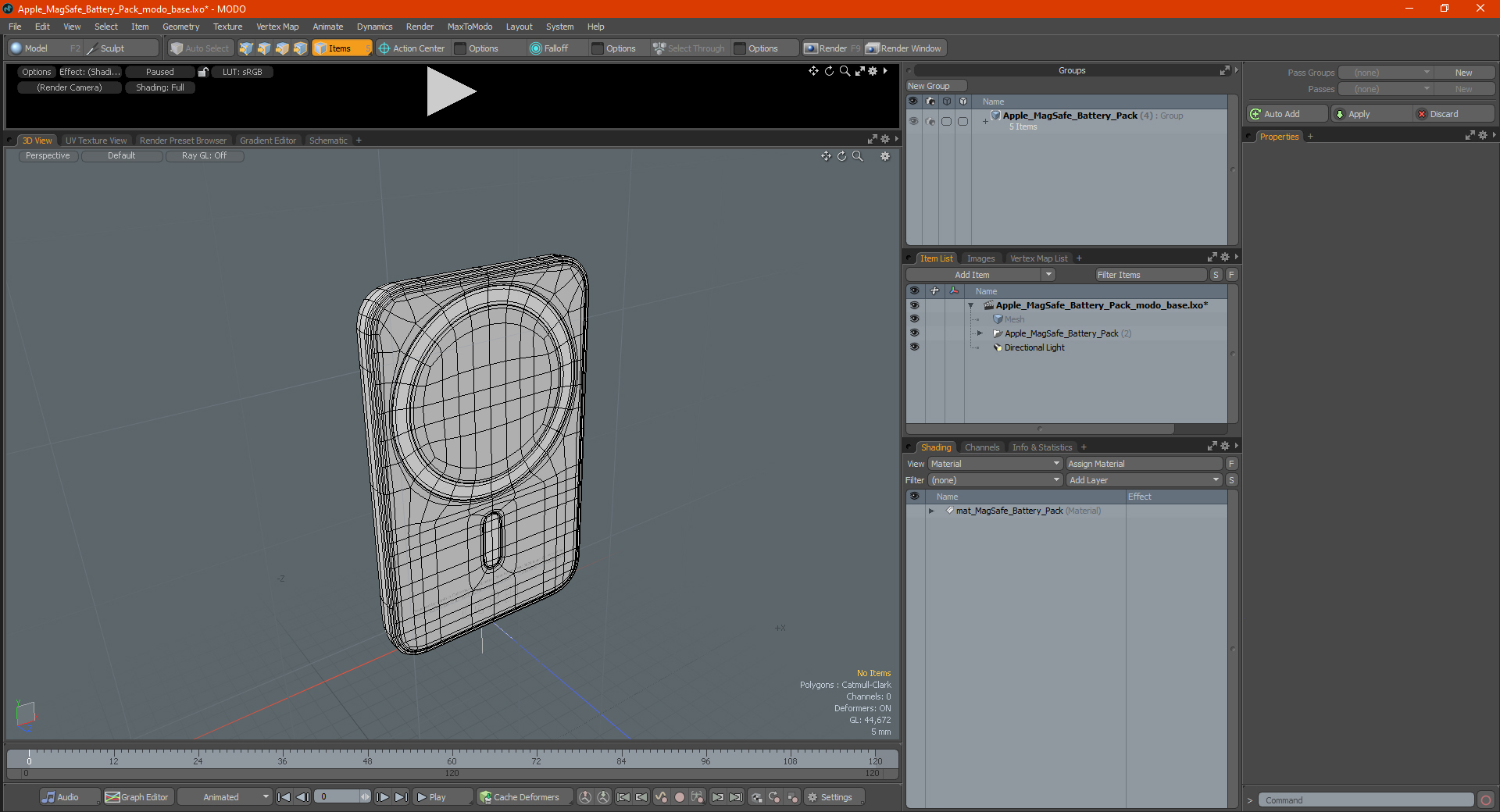Open Pass Groups (none) dropdown
Image resolution: width=1500 pixels, height=812 pixels.
pos(1385,73)
